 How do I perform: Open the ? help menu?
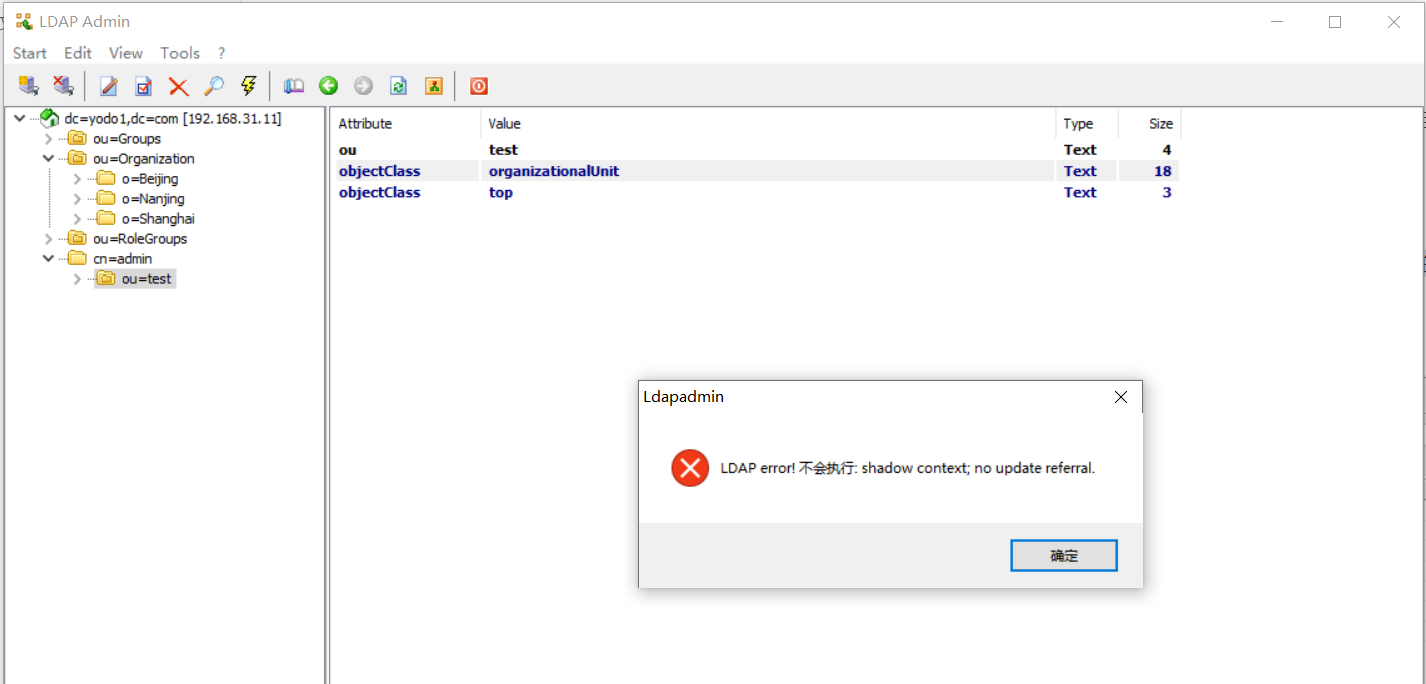pos(222,53)
